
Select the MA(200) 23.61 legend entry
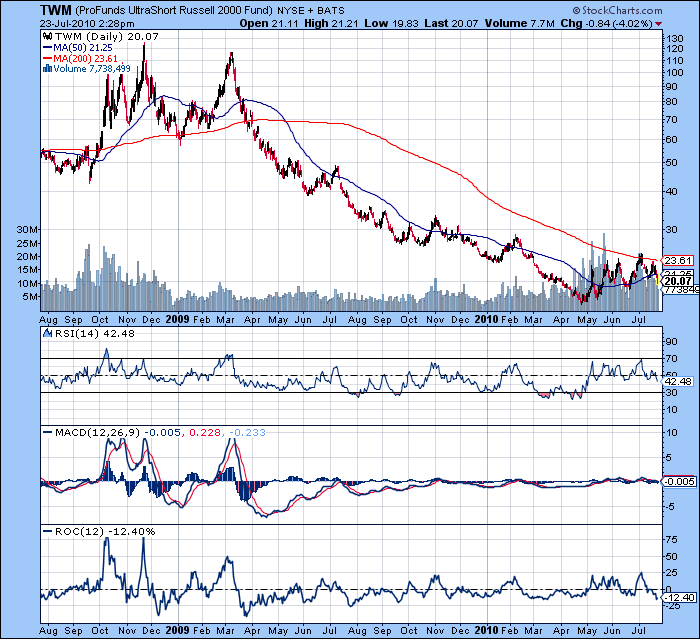[x=80, y=58]
